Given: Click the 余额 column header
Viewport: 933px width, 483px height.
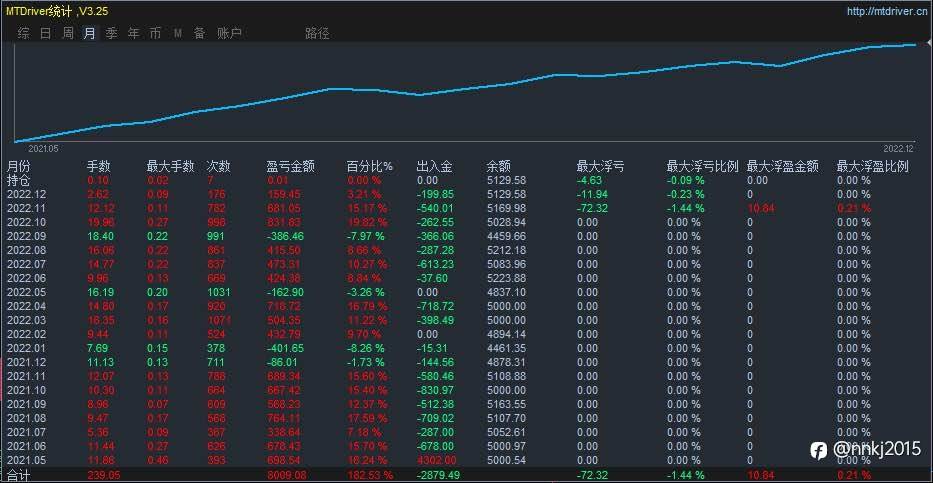Looking at the screenshot, I should click(x=499, y=167).
